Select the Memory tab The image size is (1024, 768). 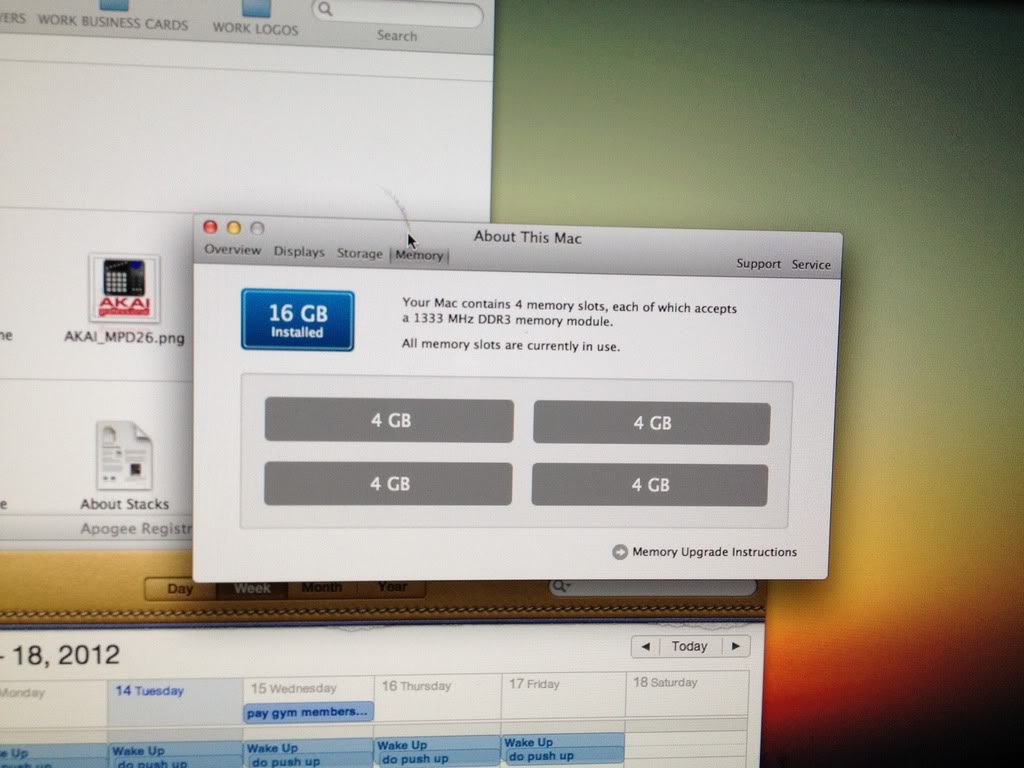click(x=419, y=255)
